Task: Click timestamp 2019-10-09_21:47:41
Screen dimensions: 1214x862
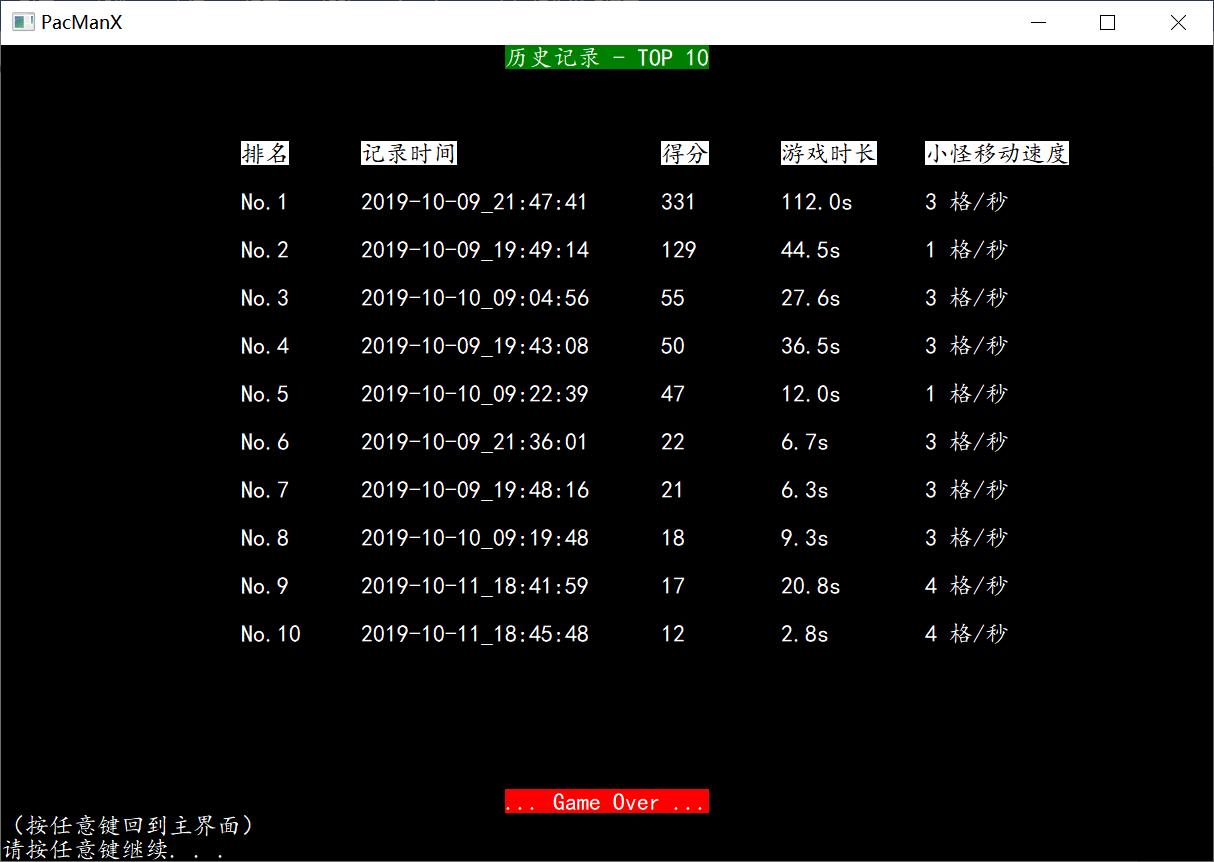Action: point(475,202)
